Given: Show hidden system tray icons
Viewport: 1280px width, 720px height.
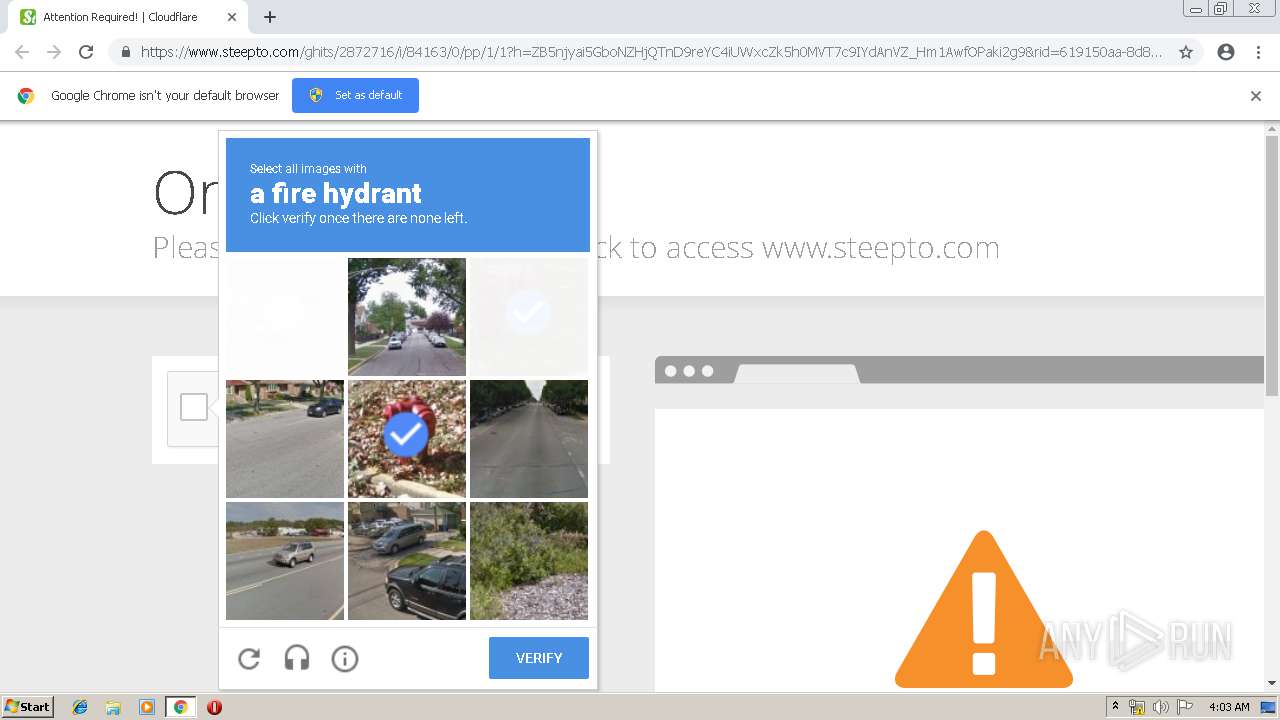Looking at the screenshot, I should 1115,707.
